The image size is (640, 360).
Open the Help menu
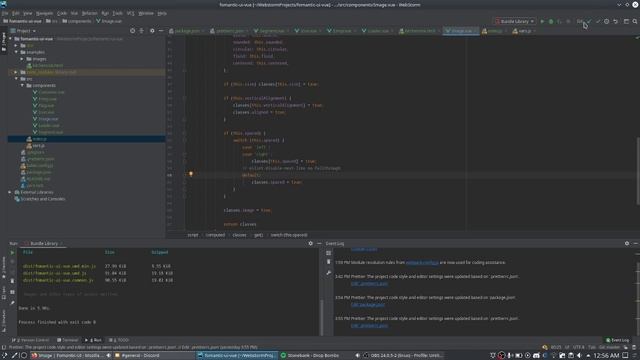[162, 13]
